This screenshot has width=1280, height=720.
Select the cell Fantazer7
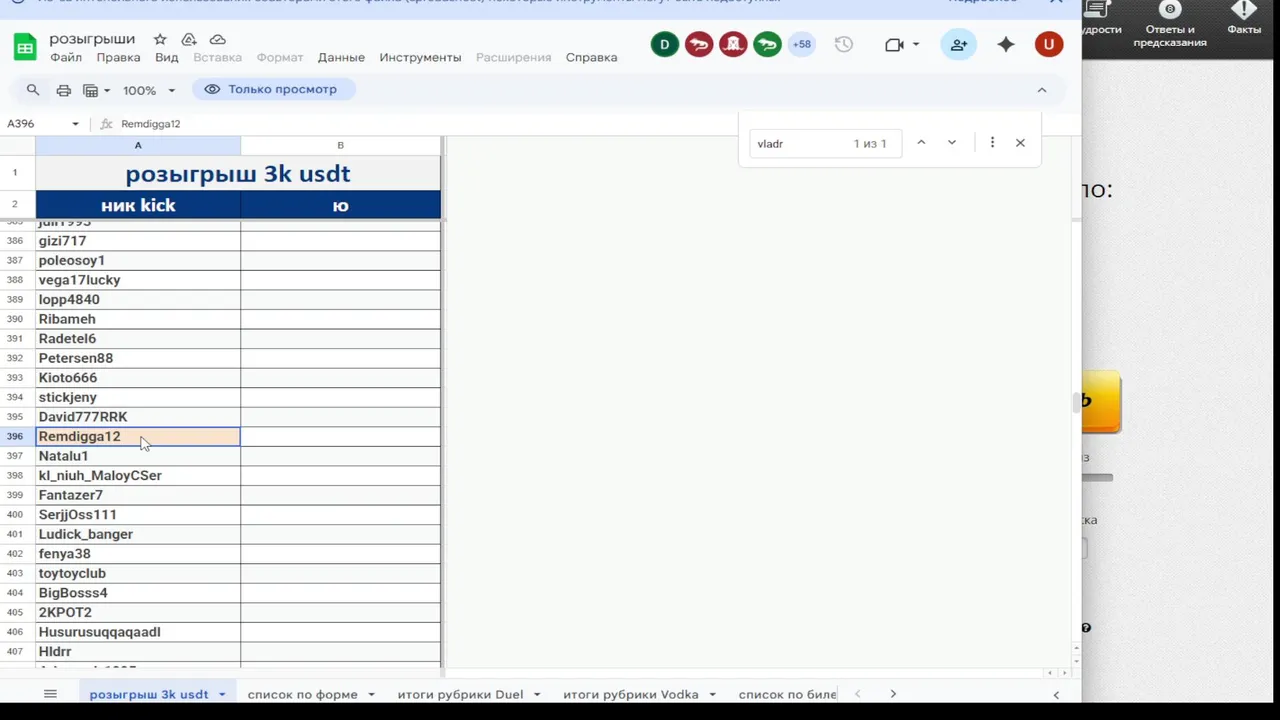pos(138,495)
